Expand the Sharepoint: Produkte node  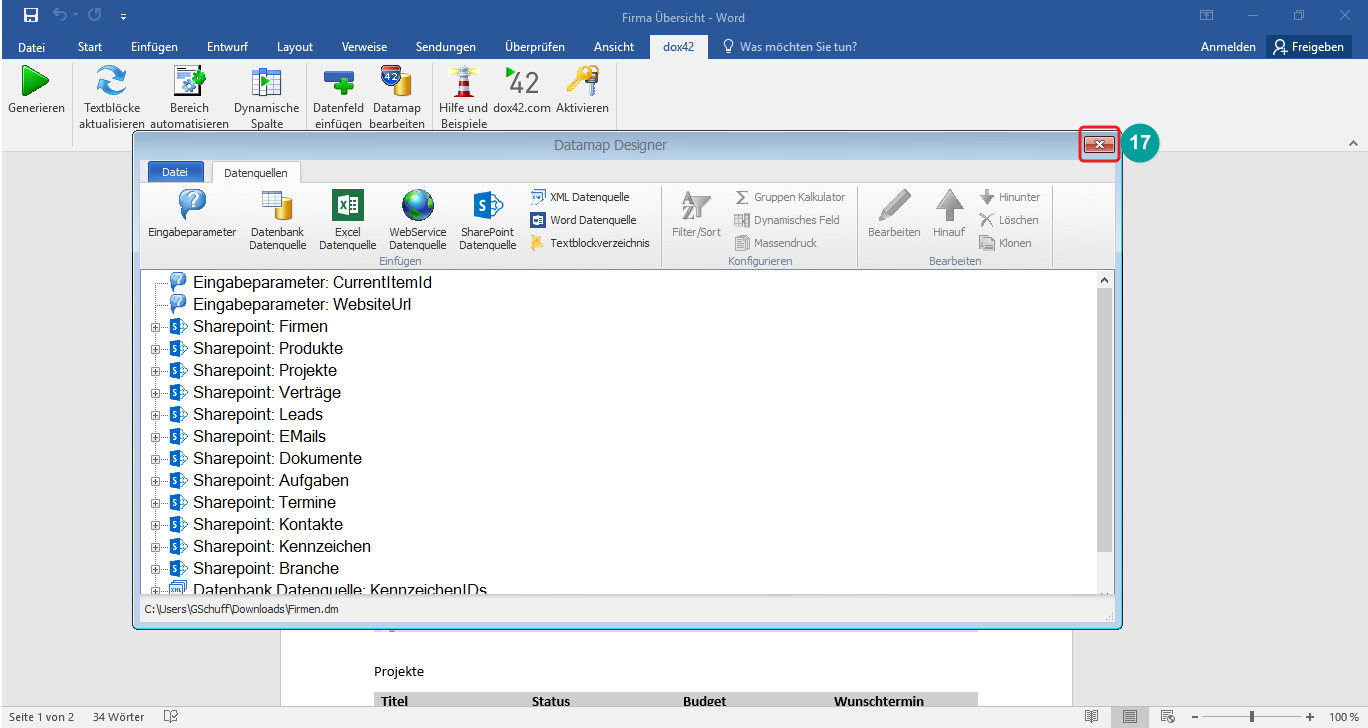[x=155, y=349]
